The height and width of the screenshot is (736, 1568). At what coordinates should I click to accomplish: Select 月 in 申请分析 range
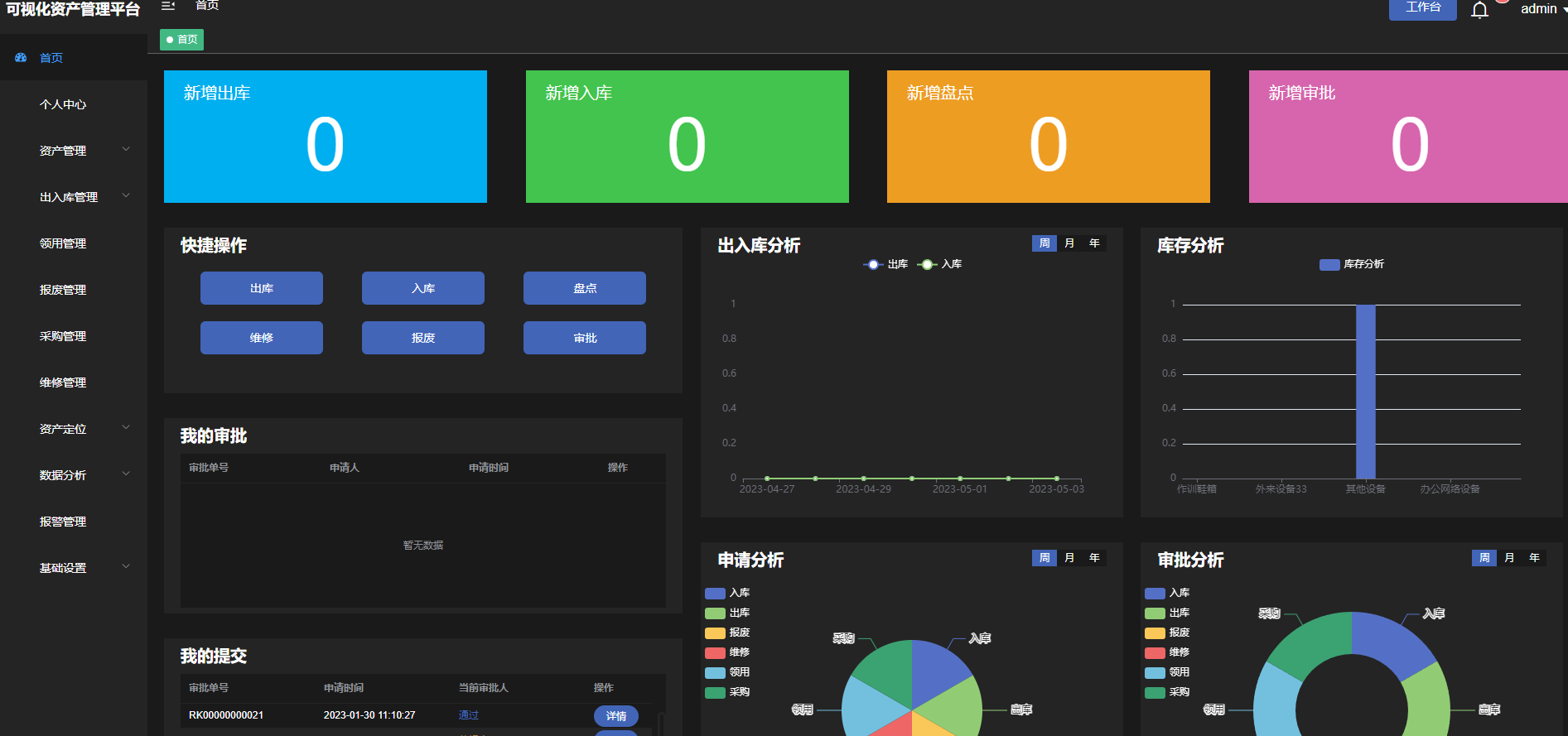(1069, 558)
